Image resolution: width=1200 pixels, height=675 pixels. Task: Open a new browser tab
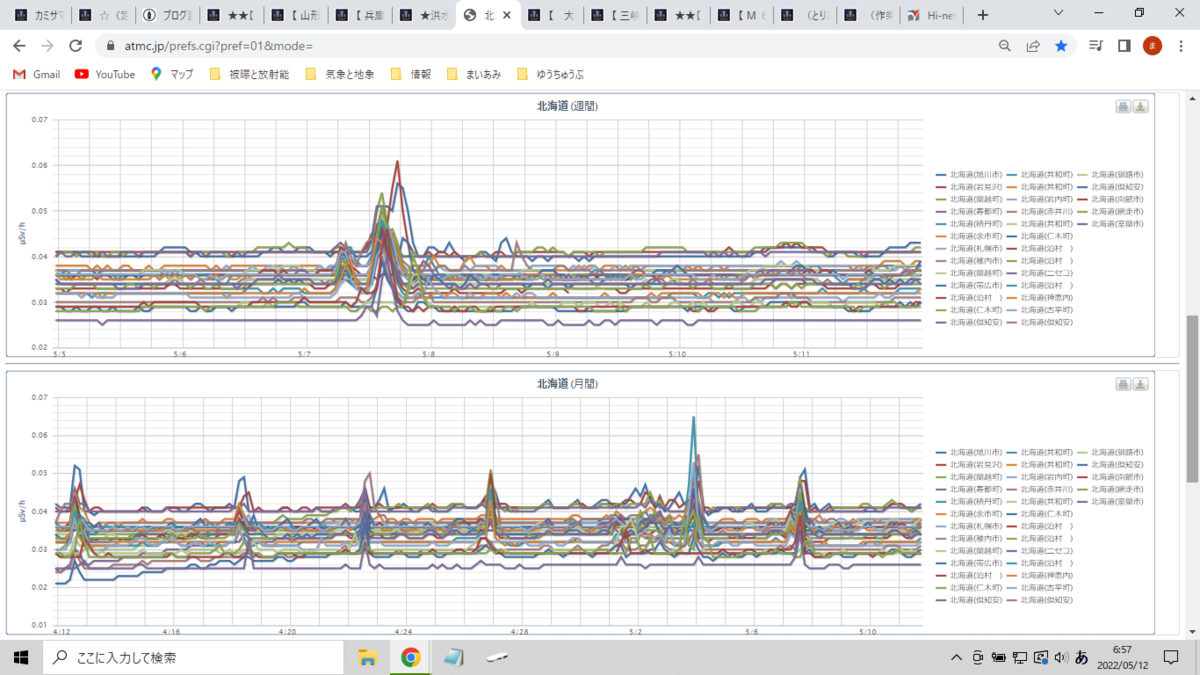point(983,15)
